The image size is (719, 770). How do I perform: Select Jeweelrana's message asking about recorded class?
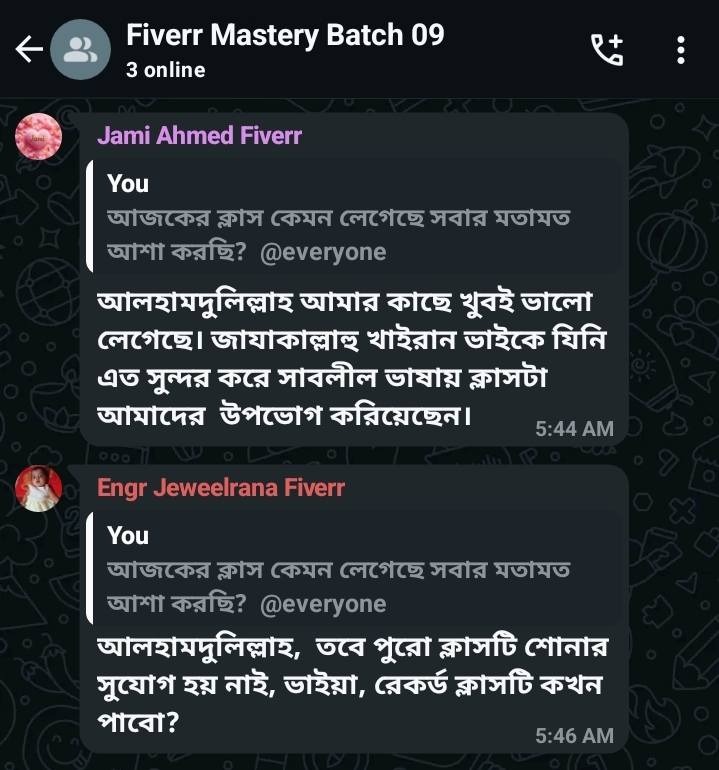point(353,685)
